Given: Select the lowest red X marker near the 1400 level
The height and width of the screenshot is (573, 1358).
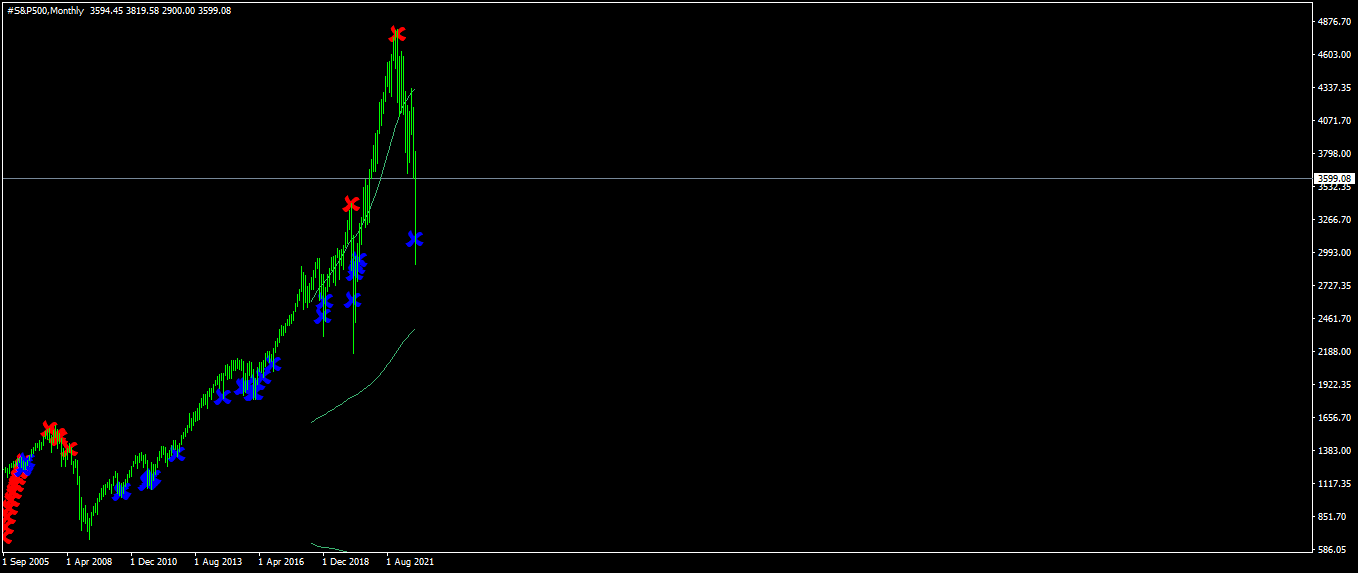Looking at the screenshot, I should pos(69,449).
